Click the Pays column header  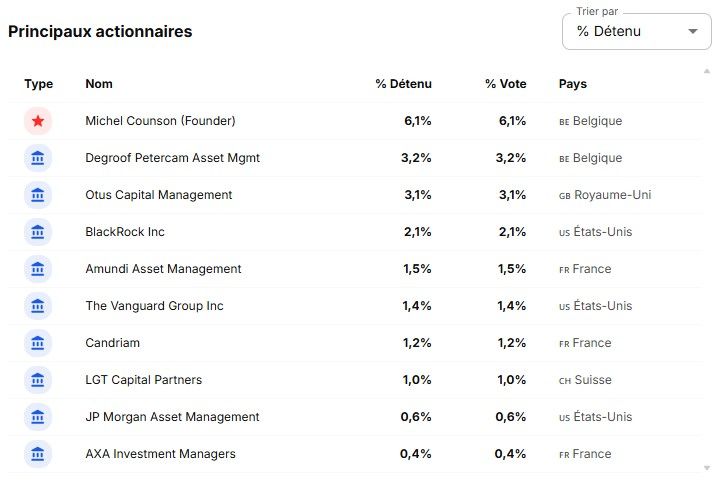click(573, 84)
